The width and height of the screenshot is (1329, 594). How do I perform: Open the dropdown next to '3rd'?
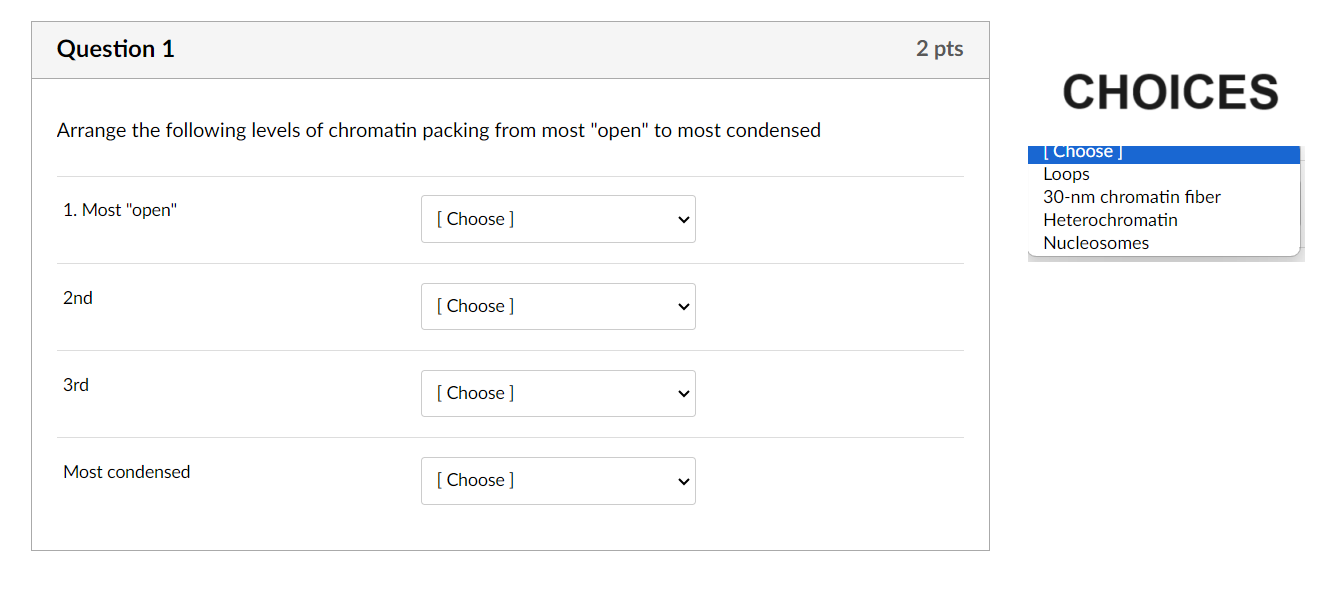(557, 393)
